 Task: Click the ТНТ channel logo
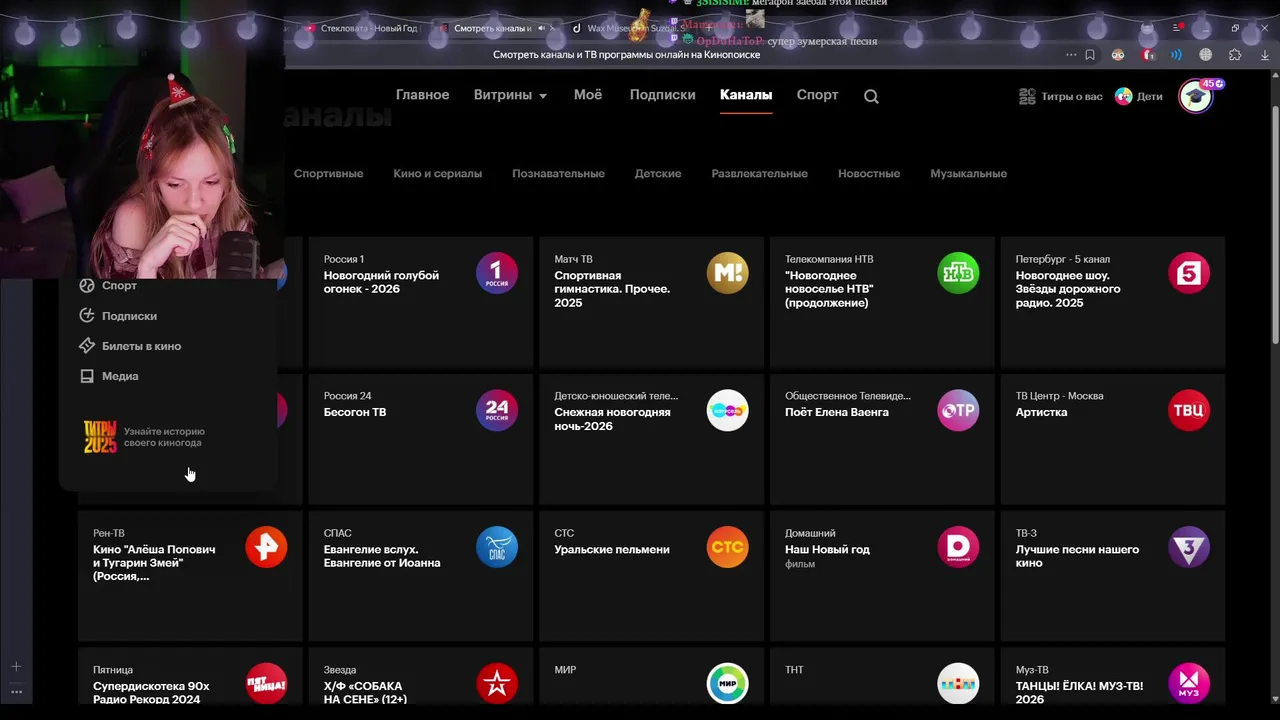(958, 684)
